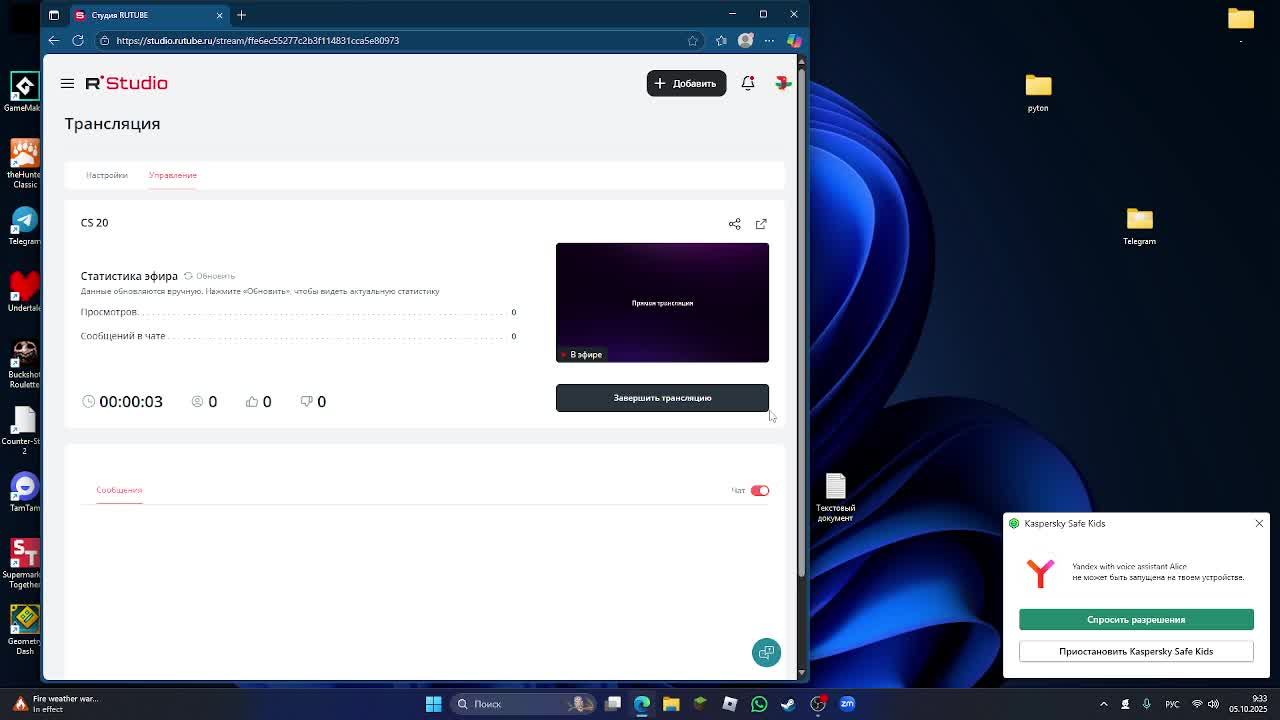The width and height of the screenshot is (1280, 720).
Task: Open Текстовый документ on desktop
Action: tap(836, 497)
